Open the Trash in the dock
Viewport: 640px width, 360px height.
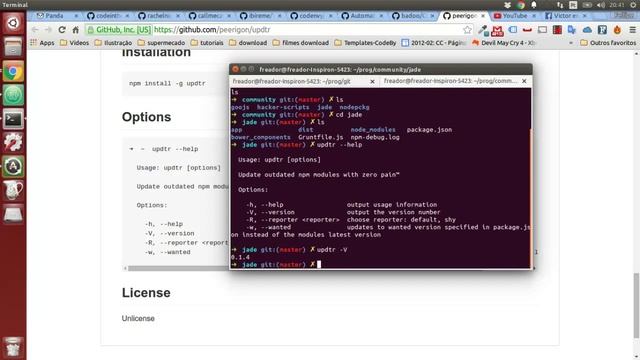point(13,347)
